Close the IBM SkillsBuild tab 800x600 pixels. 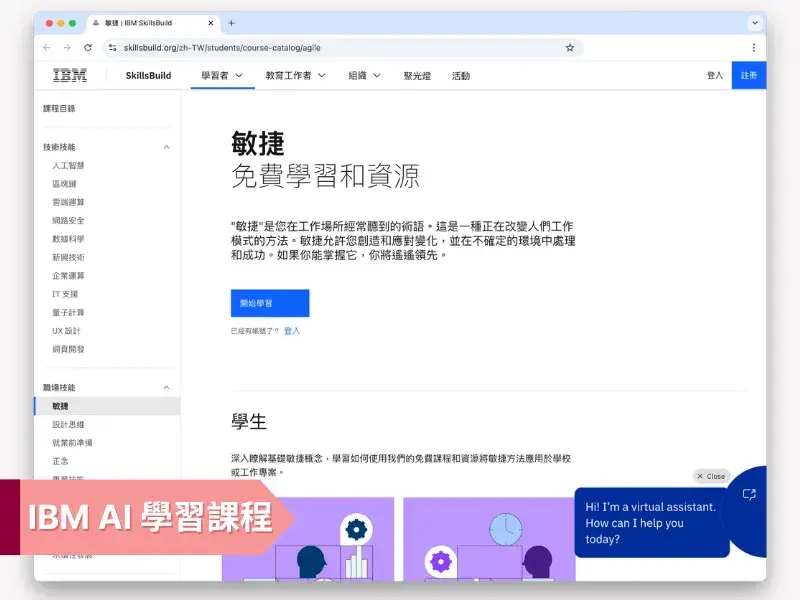pos(211,23)
